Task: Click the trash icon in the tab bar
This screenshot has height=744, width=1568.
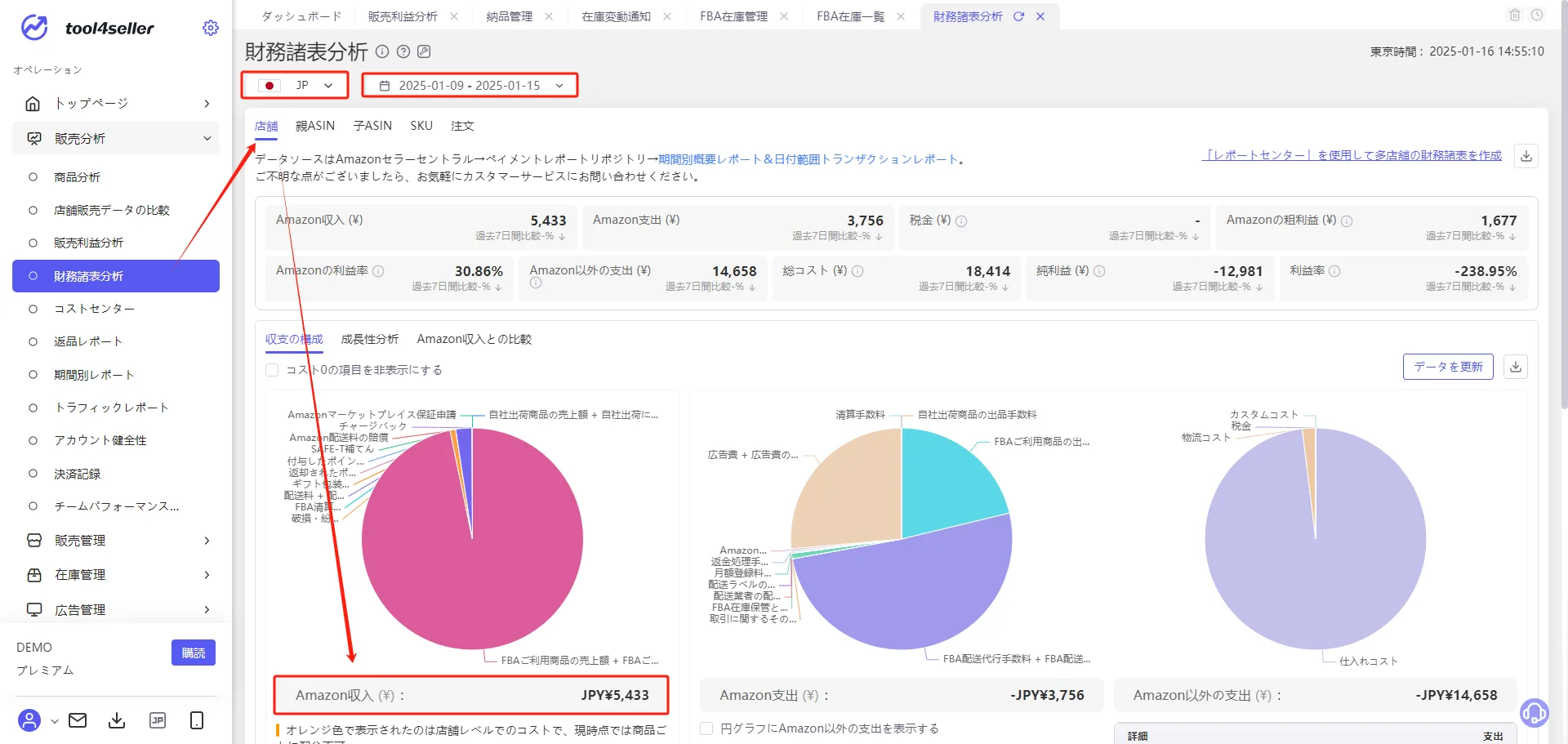Action: pyautogui.click(x=1515, y=15)
